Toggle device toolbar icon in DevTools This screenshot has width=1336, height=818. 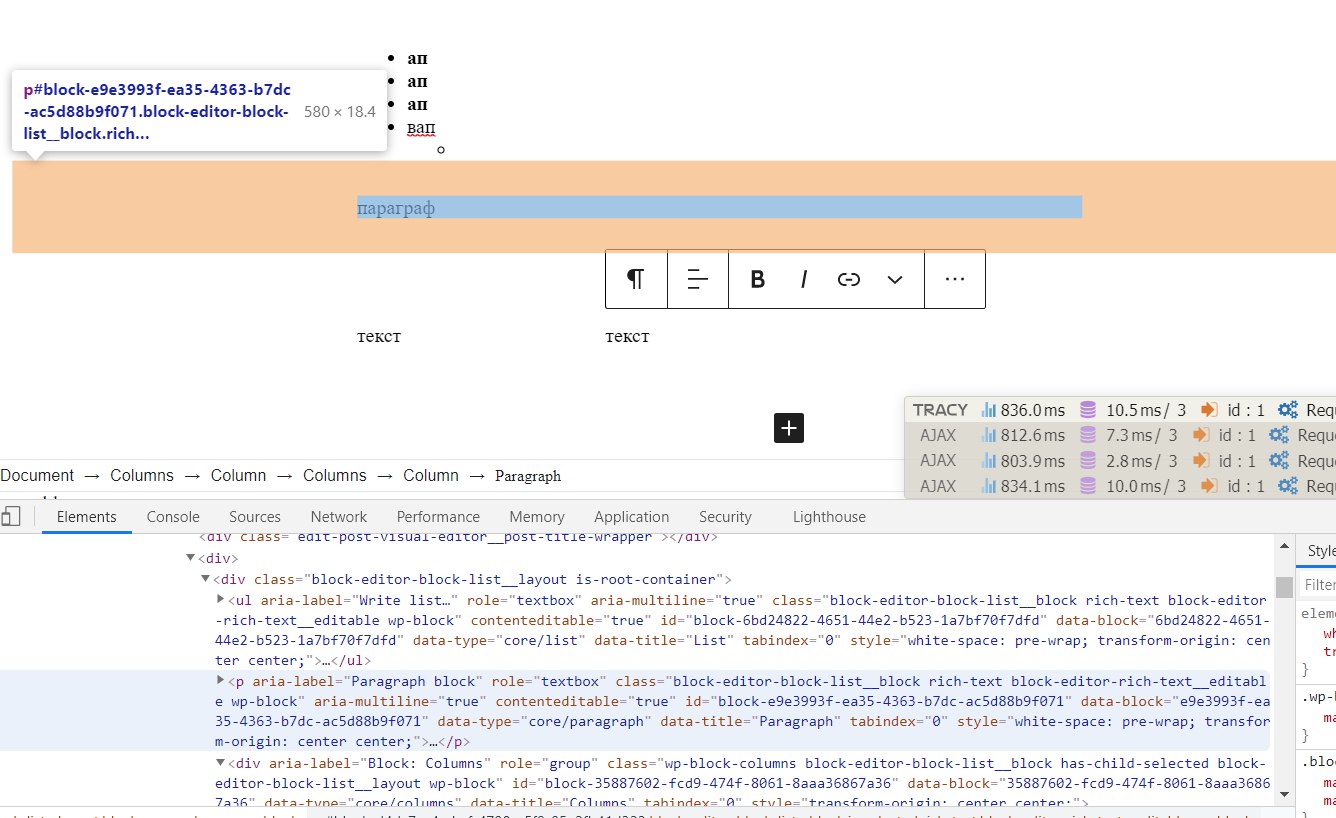tap(11, 517)
